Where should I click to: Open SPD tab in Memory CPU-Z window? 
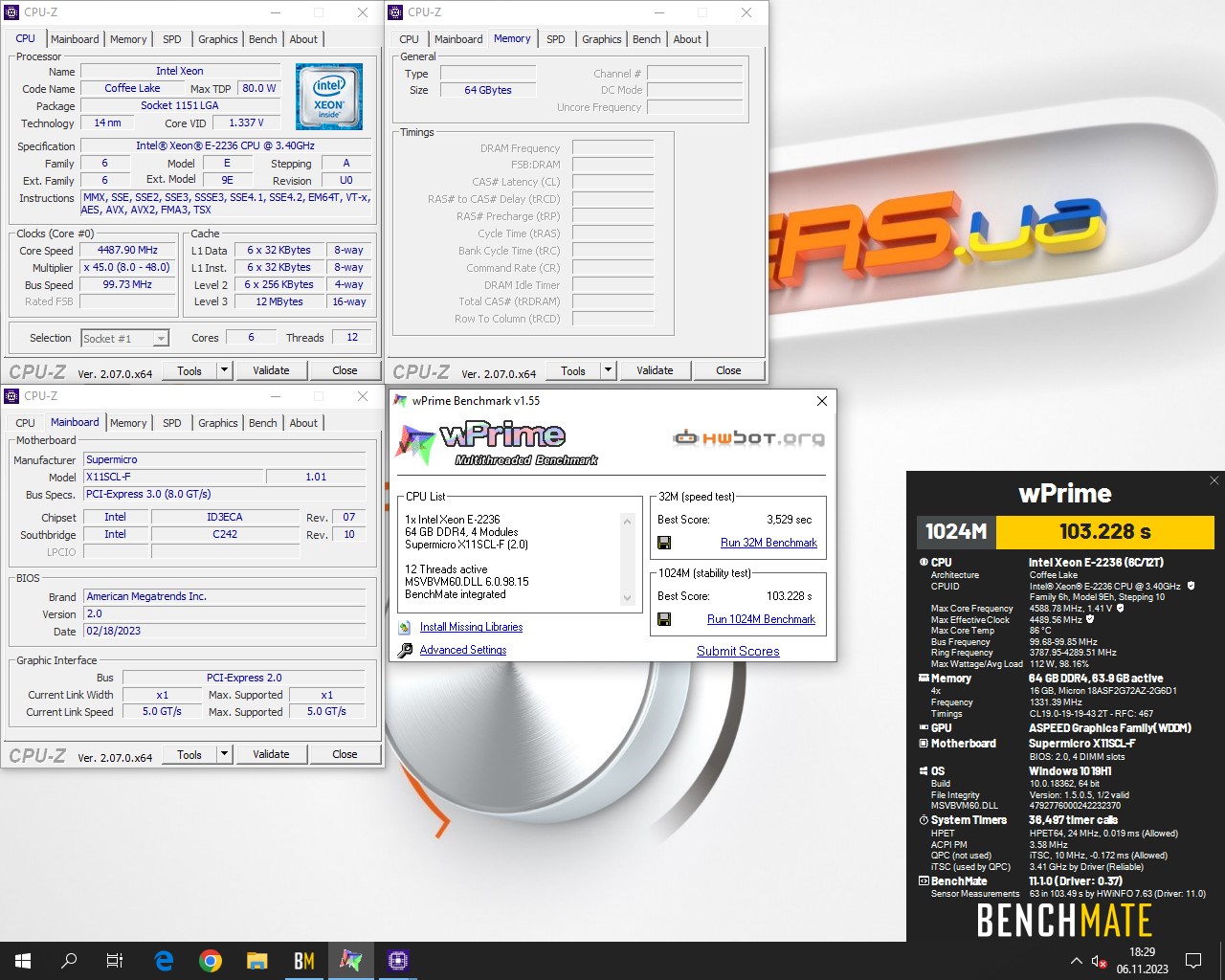pyautogui.click(x=556, y=39)
